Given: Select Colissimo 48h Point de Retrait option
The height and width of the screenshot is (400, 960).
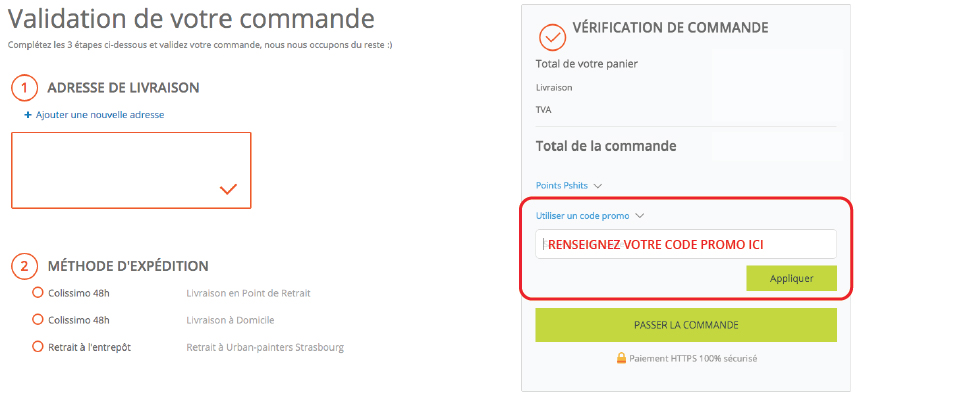Looking at the screenshot, I should click(38, 293).
